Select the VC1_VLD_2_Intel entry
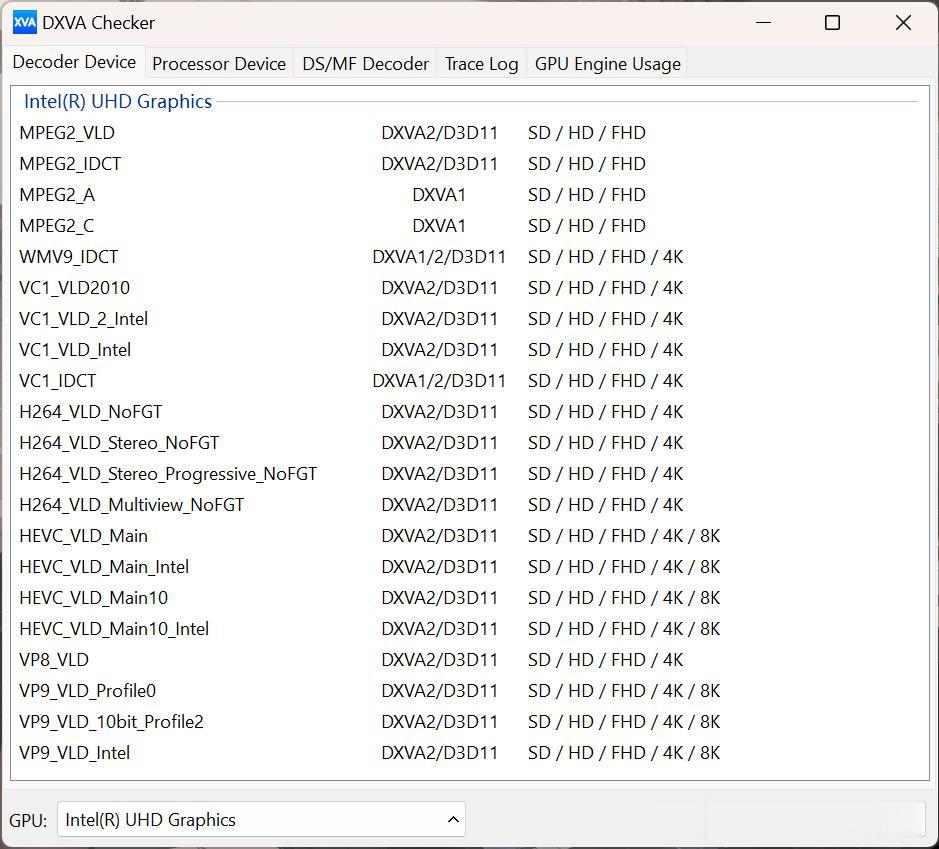939x849 pixels. (470, 319)
